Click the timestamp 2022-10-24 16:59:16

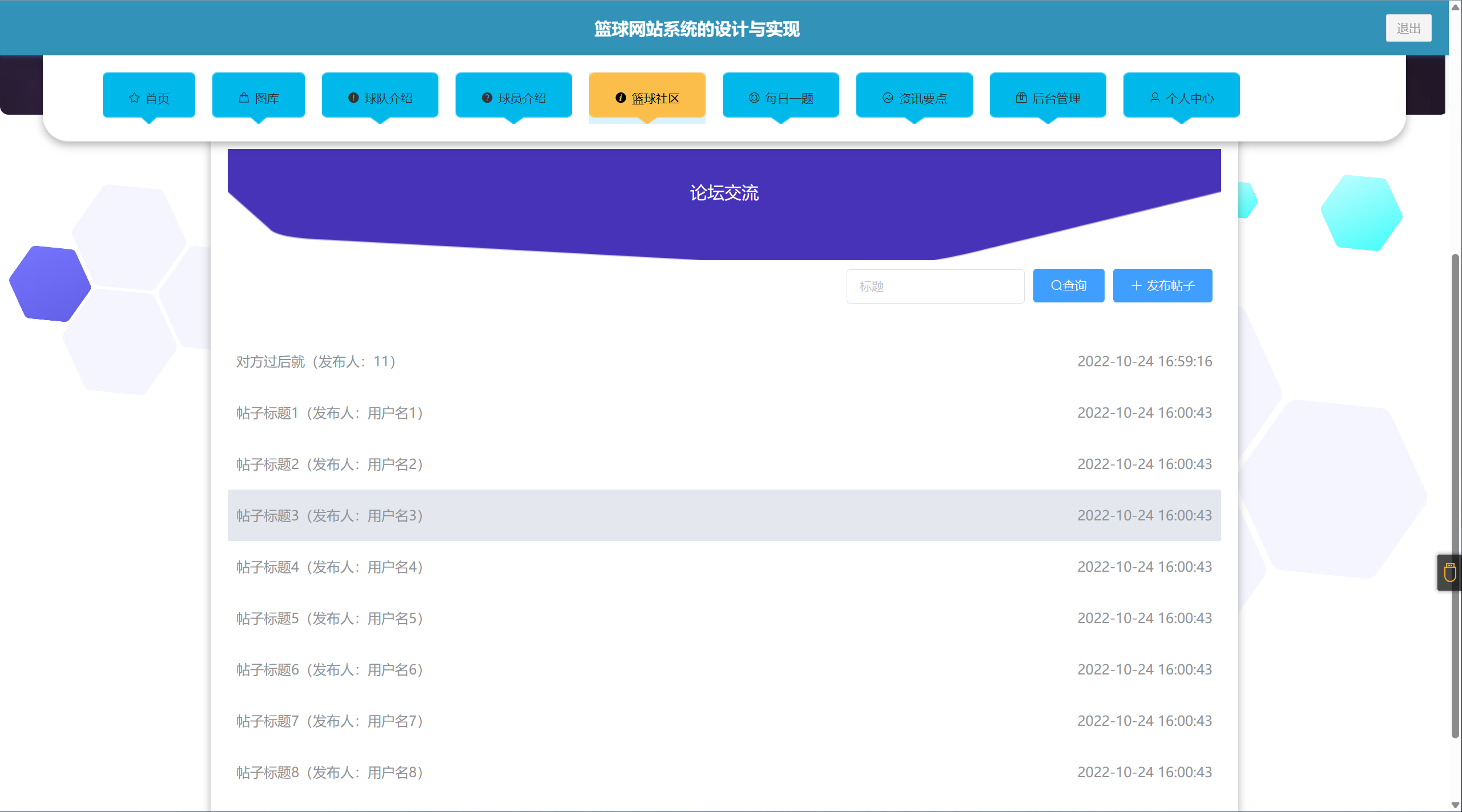pyautogui.click(x=1145, y=361)
